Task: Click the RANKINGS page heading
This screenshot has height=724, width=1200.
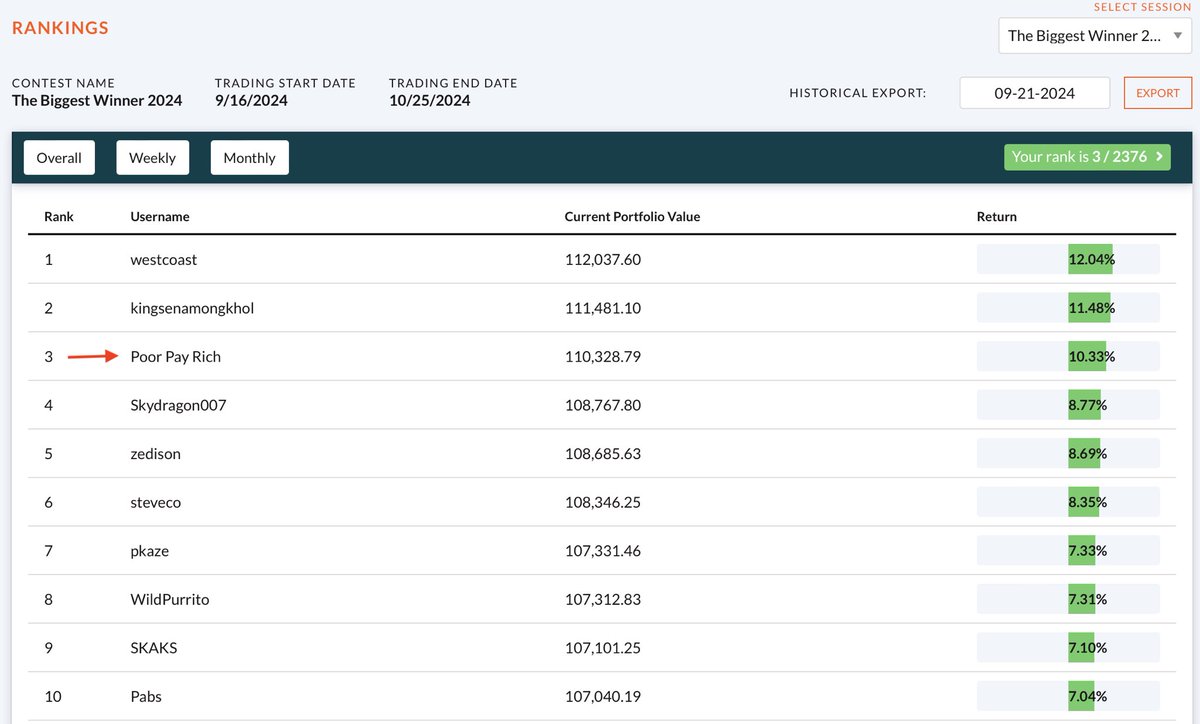Action: pyautogui.click(x=60, y=28)
